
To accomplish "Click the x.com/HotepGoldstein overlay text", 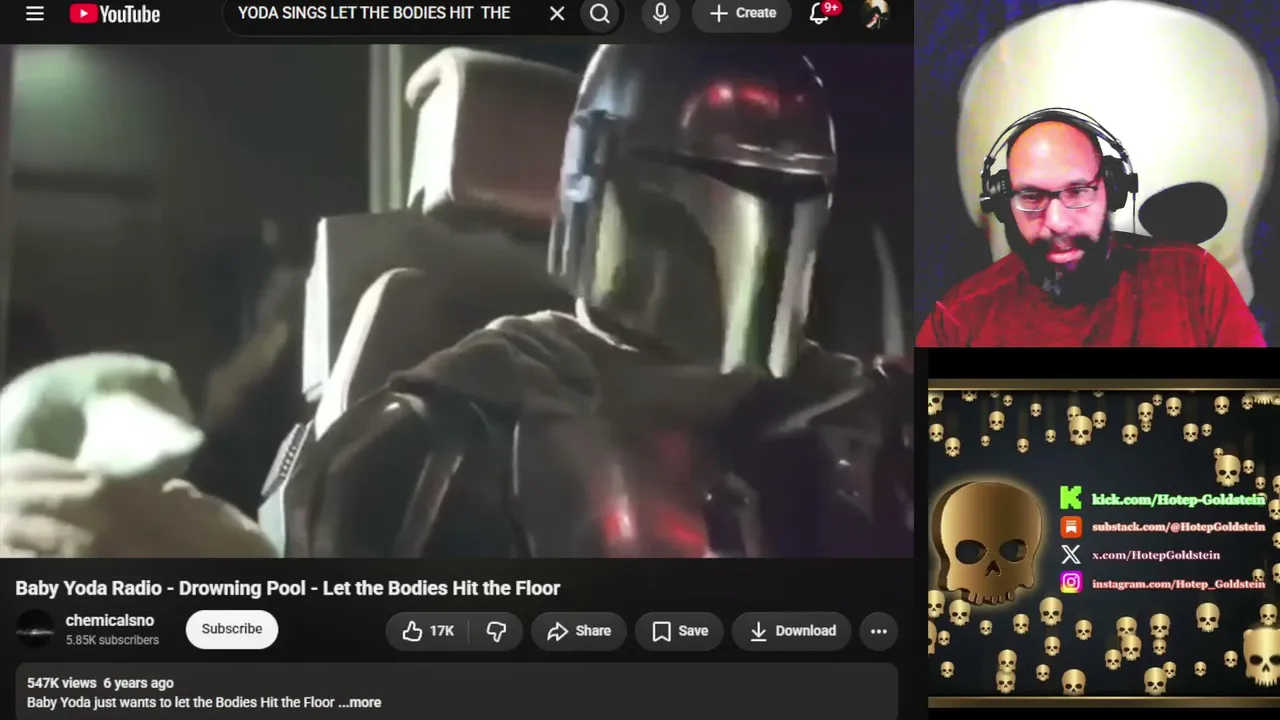I will coord(1156,555).
